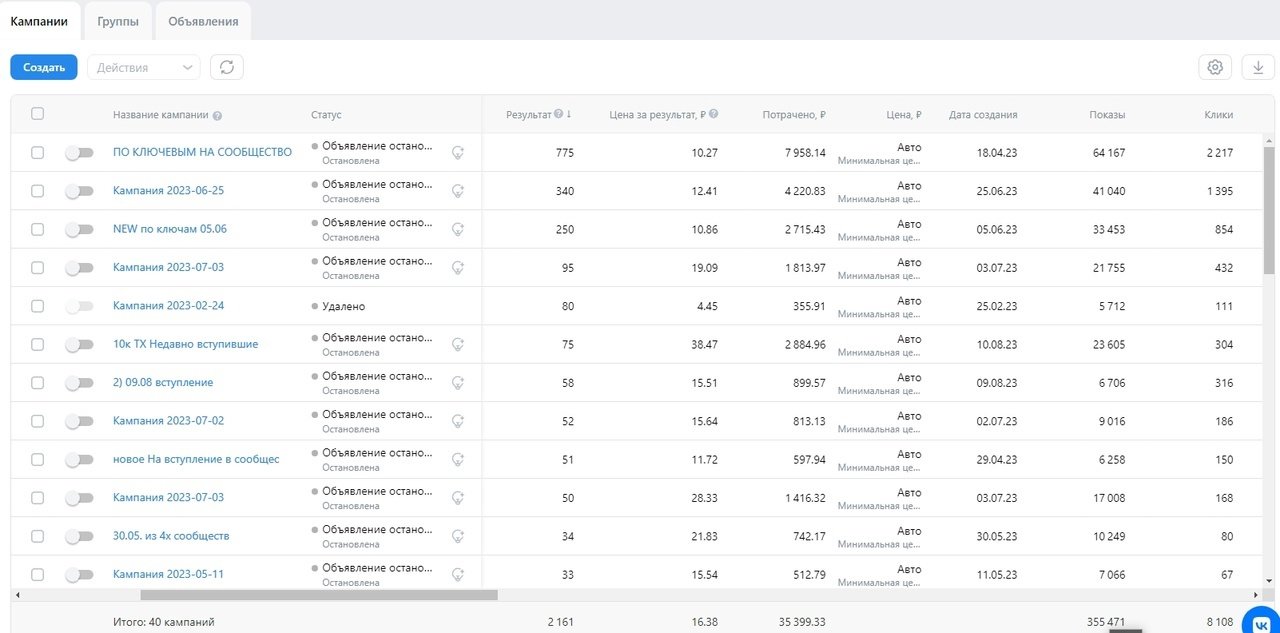Sort by Результат column arrow
This screenshot has height=633, width=1280.
click(569, 114)
